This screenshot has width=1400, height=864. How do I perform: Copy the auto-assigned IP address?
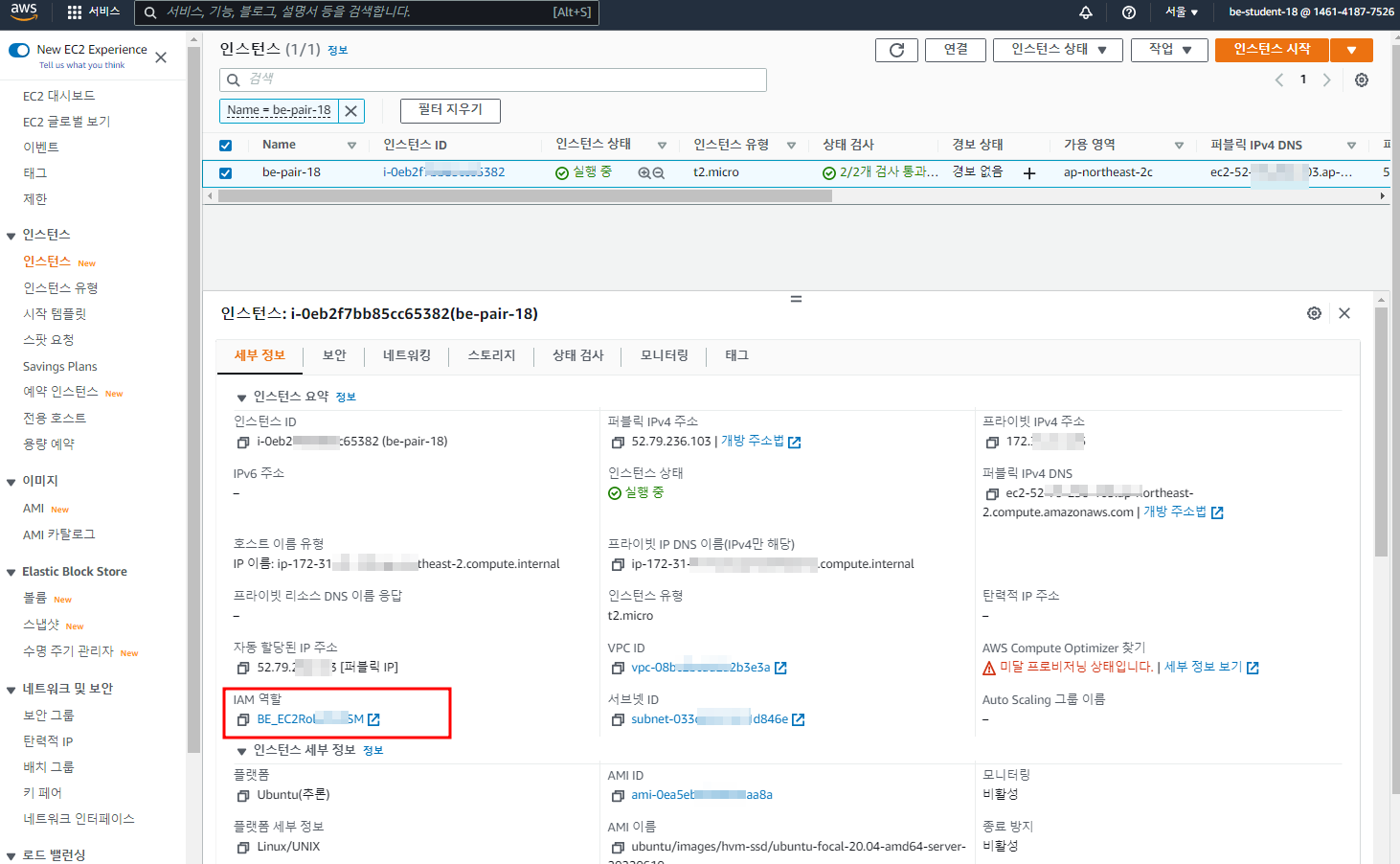point(243,669)
